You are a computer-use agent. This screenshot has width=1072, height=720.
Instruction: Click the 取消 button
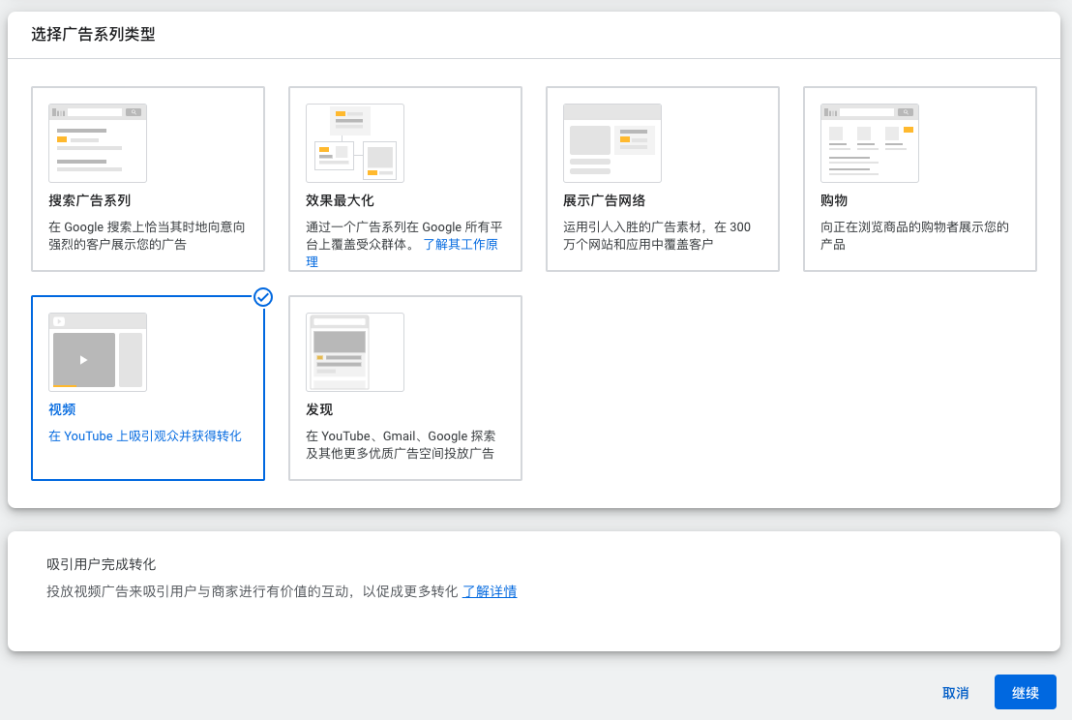955,692
